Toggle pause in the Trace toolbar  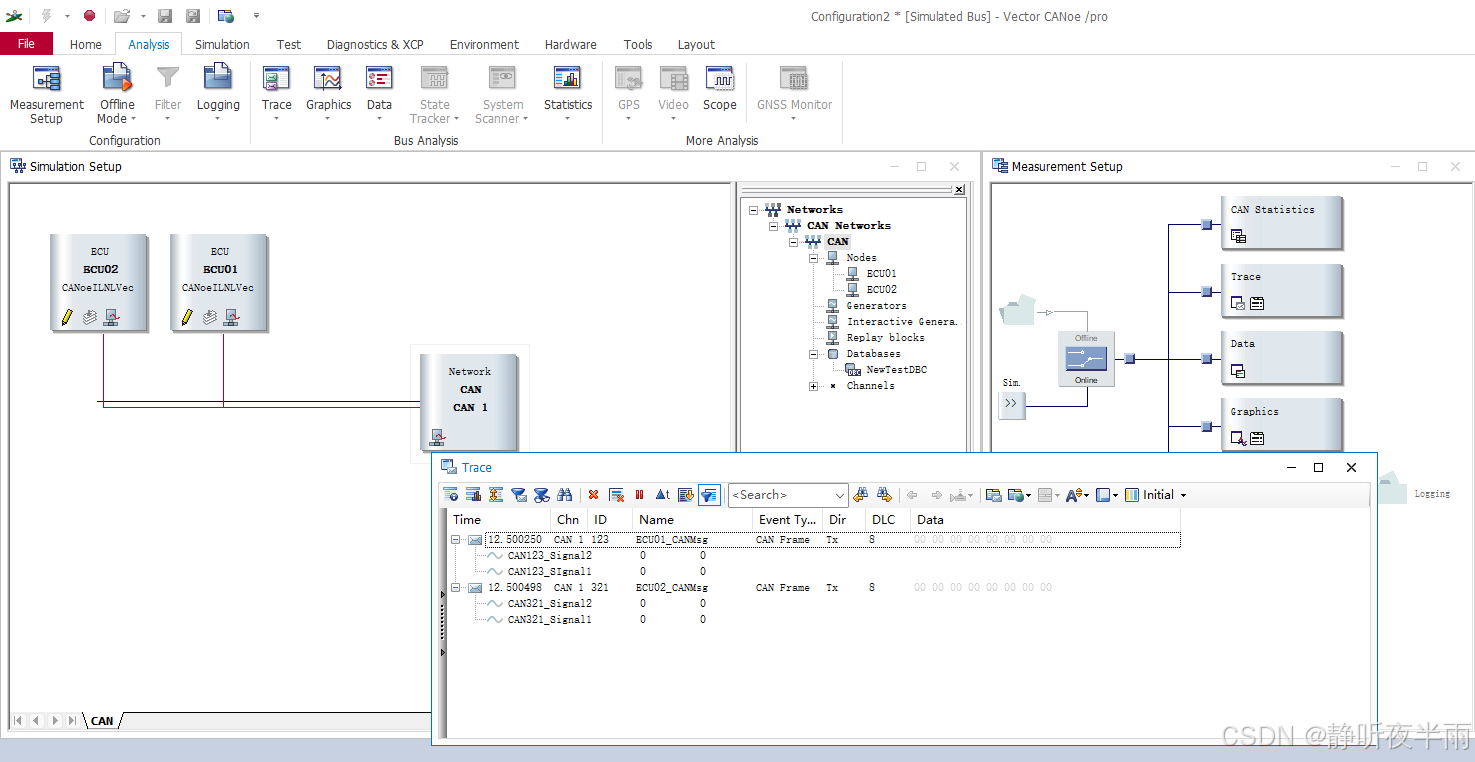point(639,495)
